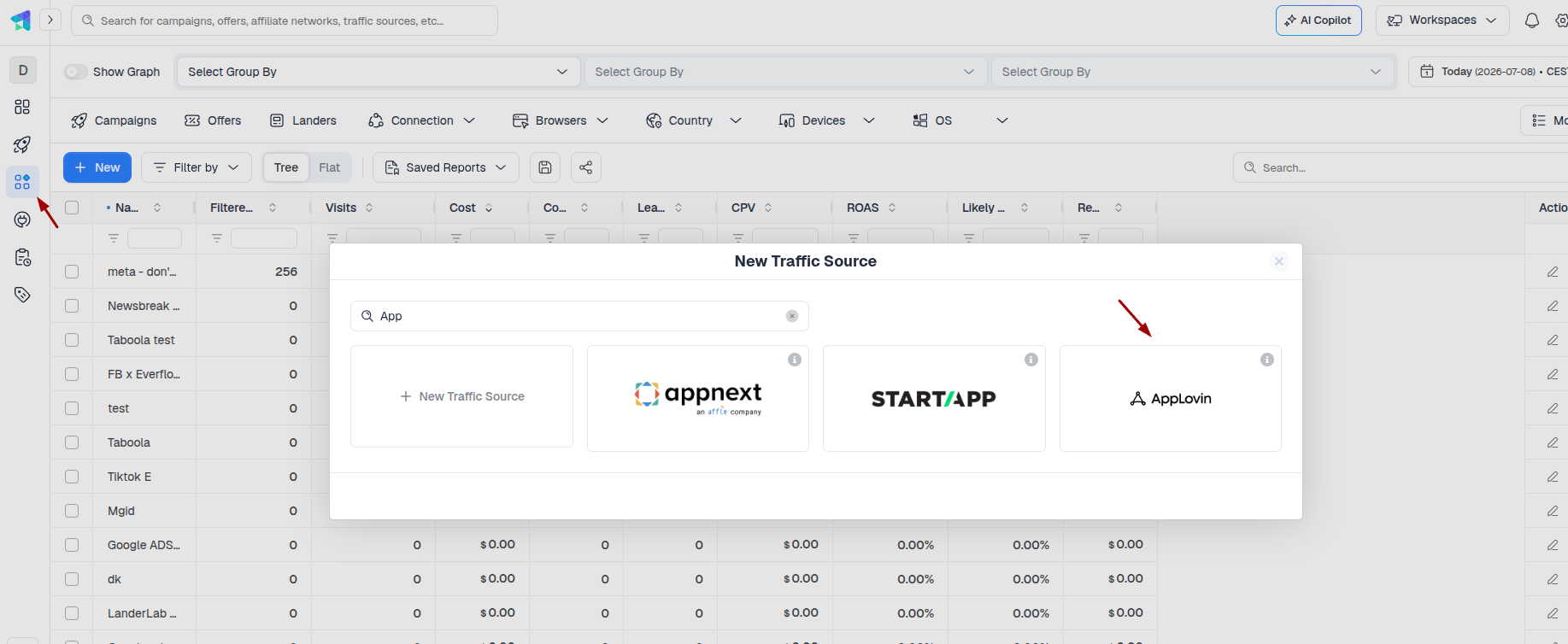Open Name column filter icon
Image resolution: width=1568 pixels, height=644 pixels.
[x=114, y=238]
